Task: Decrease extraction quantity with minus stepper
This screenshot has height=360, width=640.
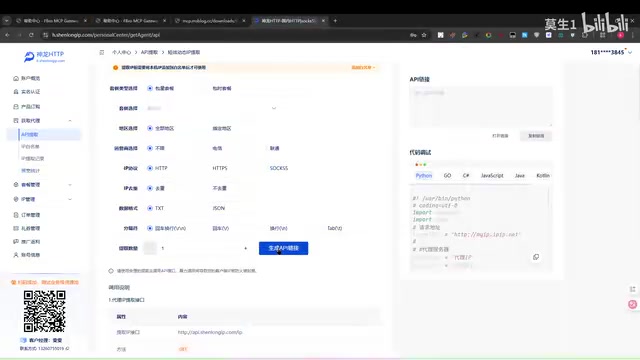Action: 150,248
